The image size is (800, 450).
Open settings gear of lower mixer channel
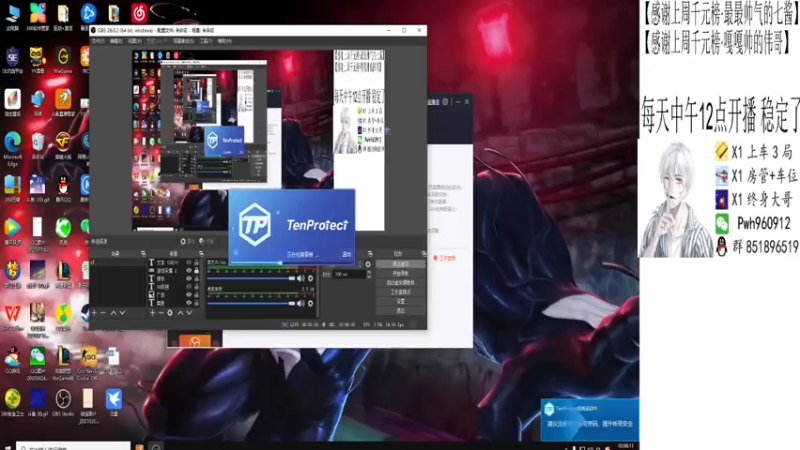(310, 304)
